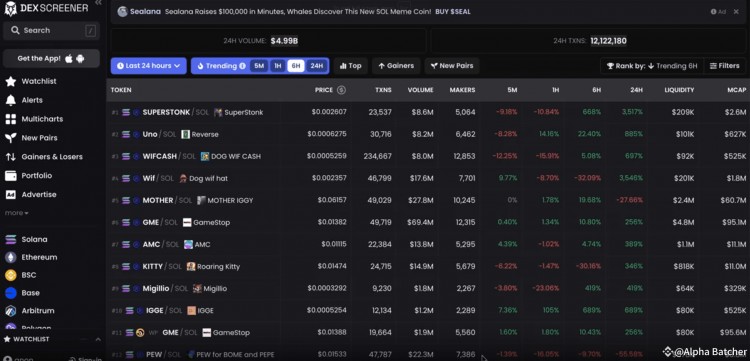Expand the more menu in sidebar
750x361 pixels.
(17, 213)
